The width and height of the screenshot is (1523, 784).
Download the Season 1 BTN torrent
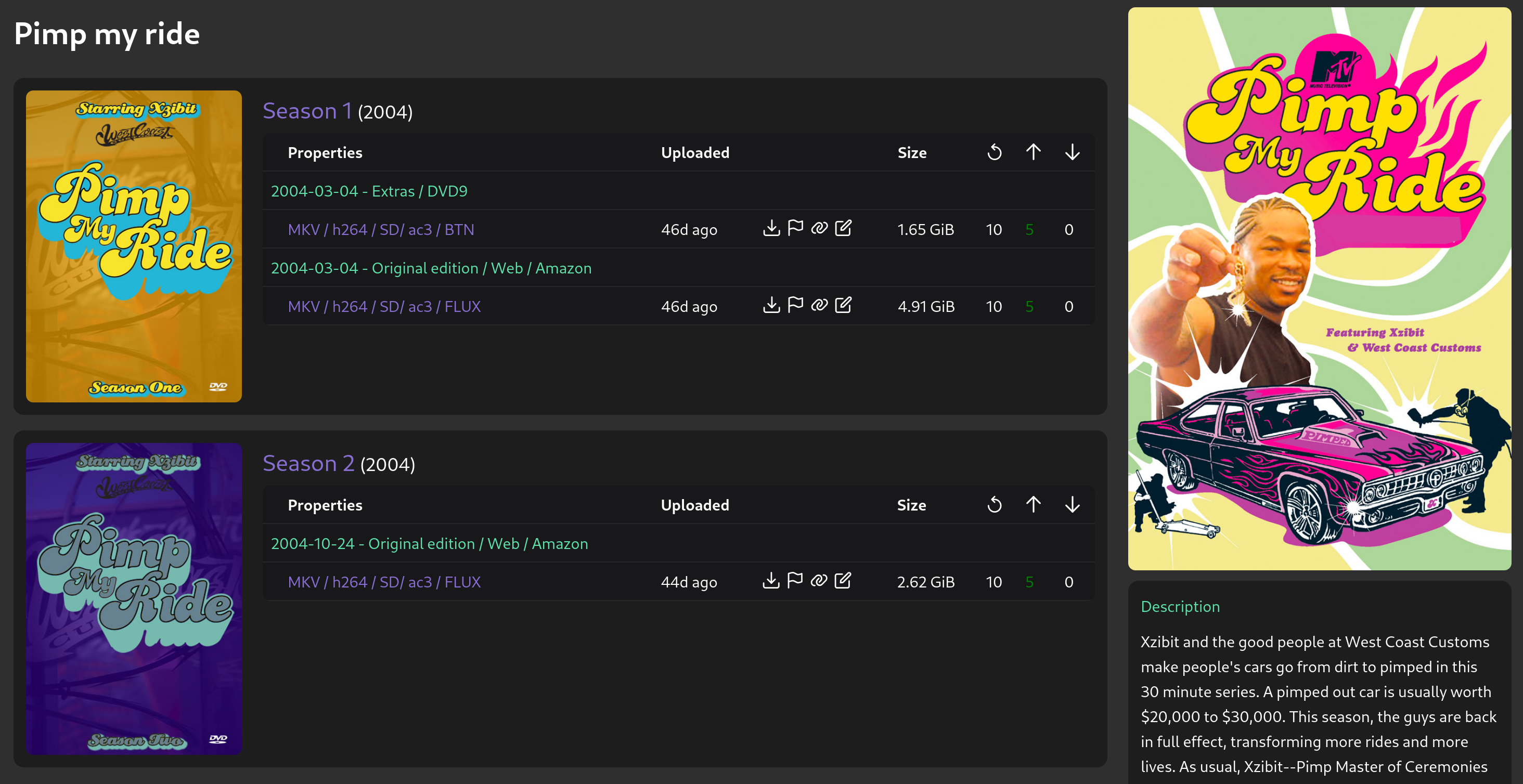point(771,228)
